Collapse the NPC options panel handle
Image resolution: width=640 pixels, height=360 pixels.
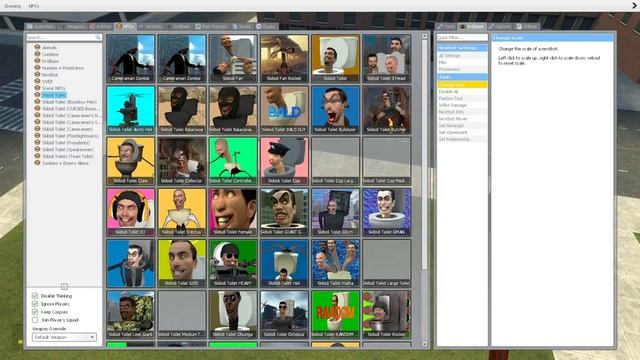coord(64,286)
